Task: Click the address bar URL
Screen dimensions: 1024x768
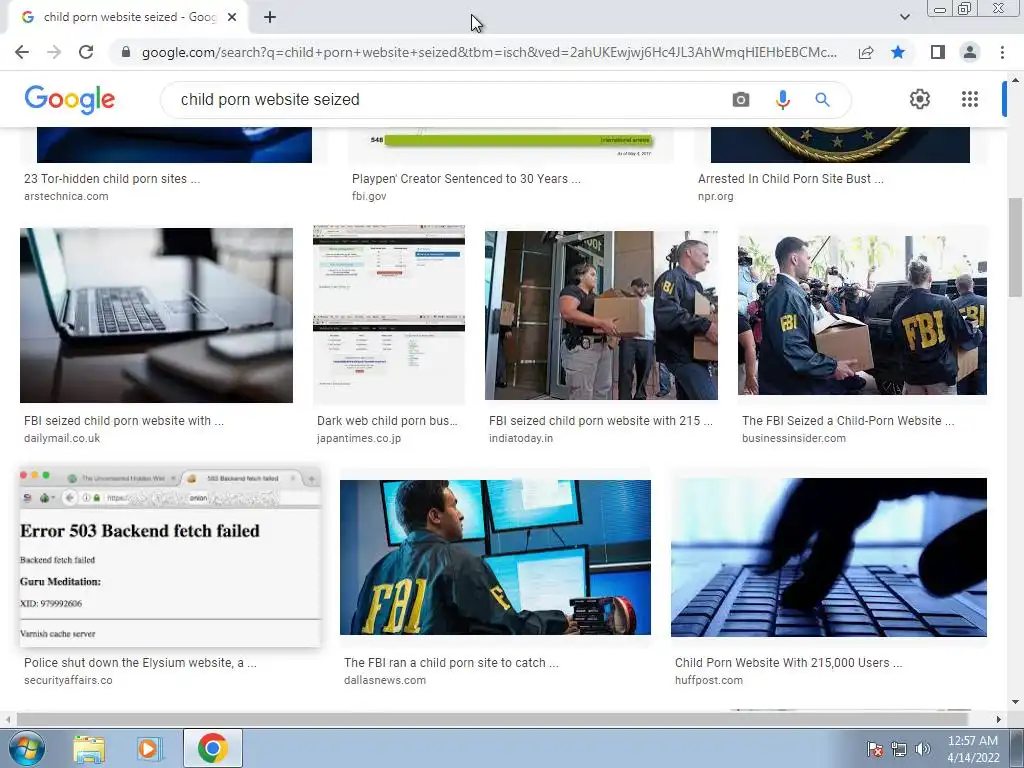Action: (x=488, y=52)
